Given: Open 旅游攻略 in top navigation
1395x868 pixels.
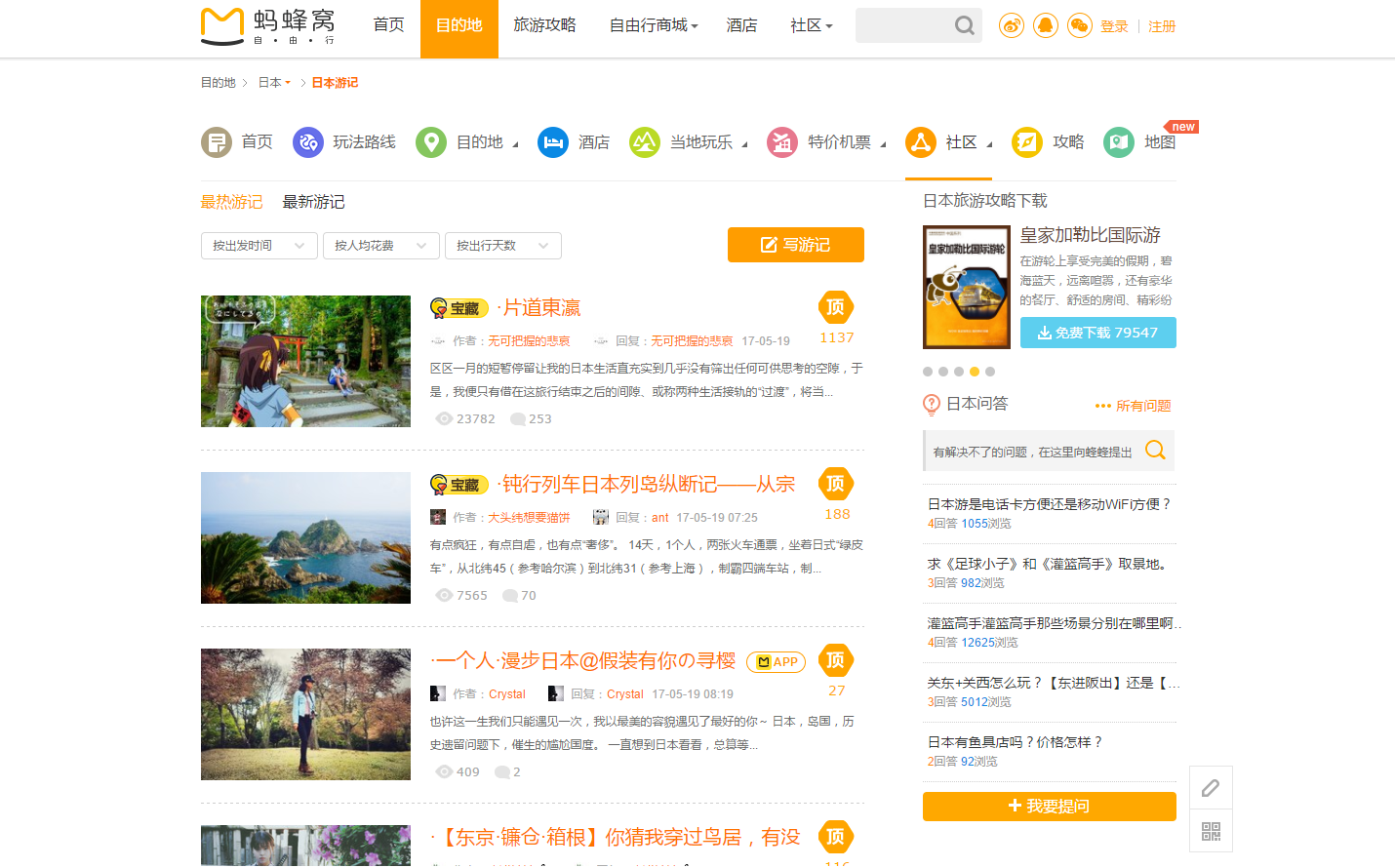Looking at the screenshot, I should 544,25.
